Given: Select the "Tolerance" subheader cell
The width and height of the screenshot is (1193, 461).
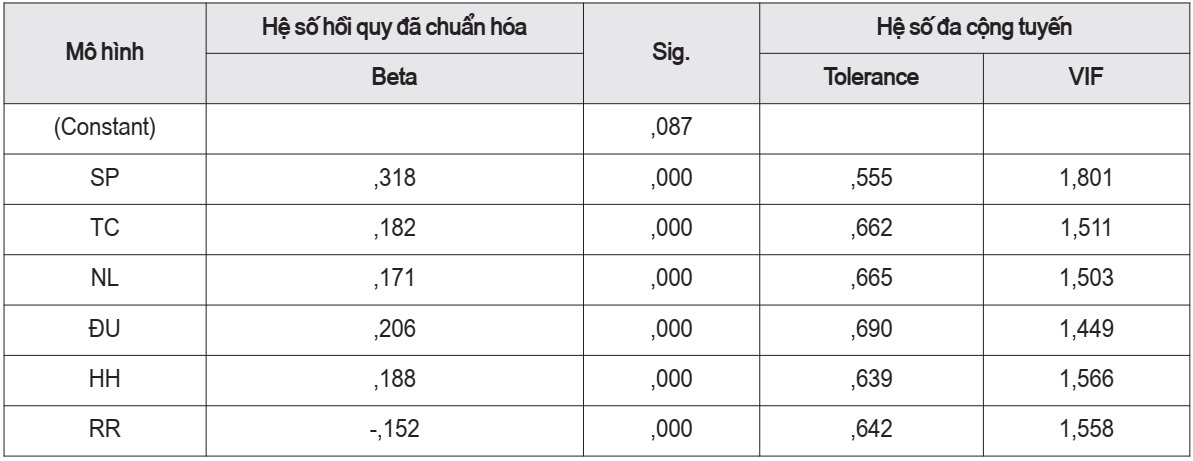Looking at the screenshot, I should tap(858, 76).
